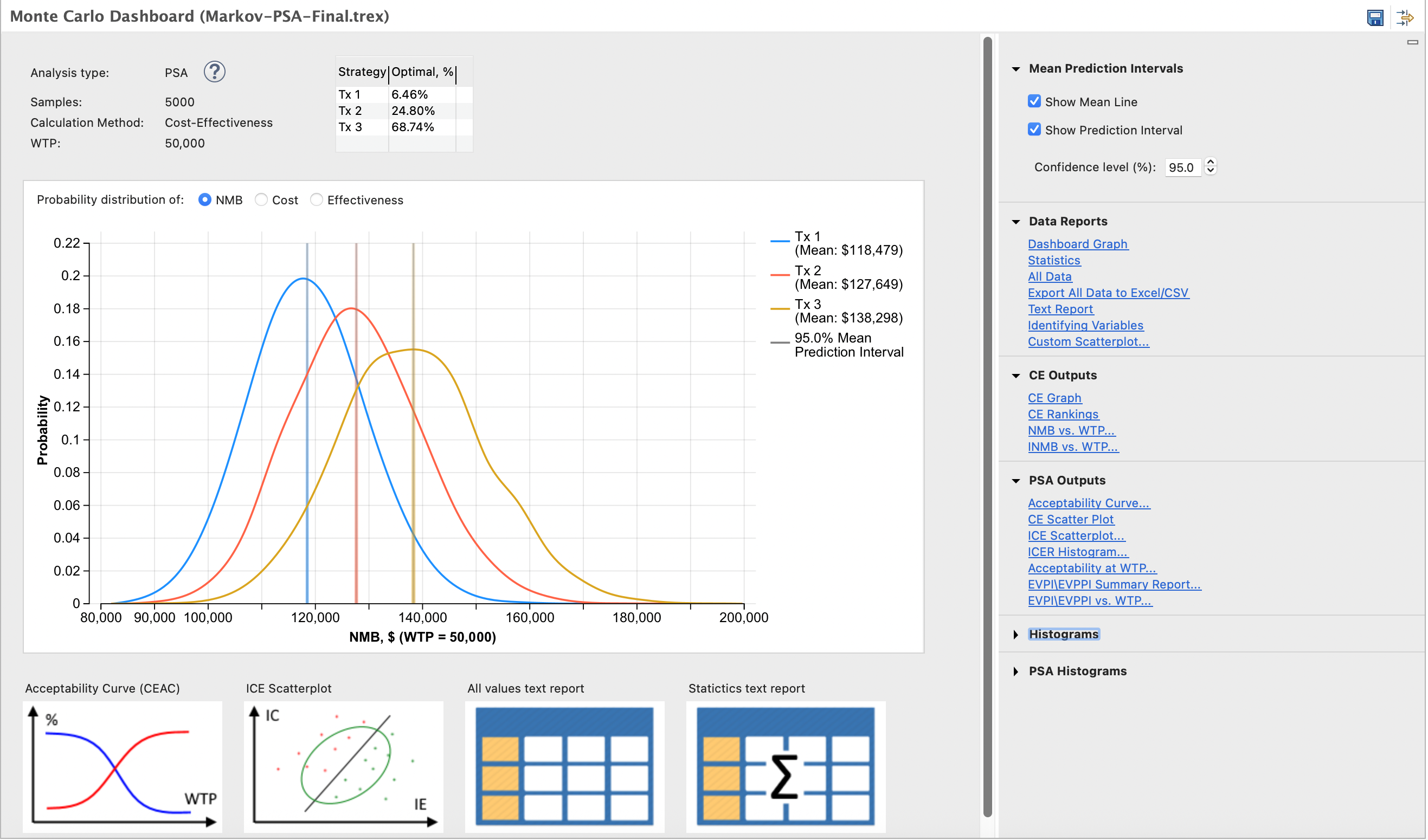Viewport: 1428px width, 840px height.
Task: Open the Acceptability Curve (CEAC) thumbnail
Action: [123, 767]
